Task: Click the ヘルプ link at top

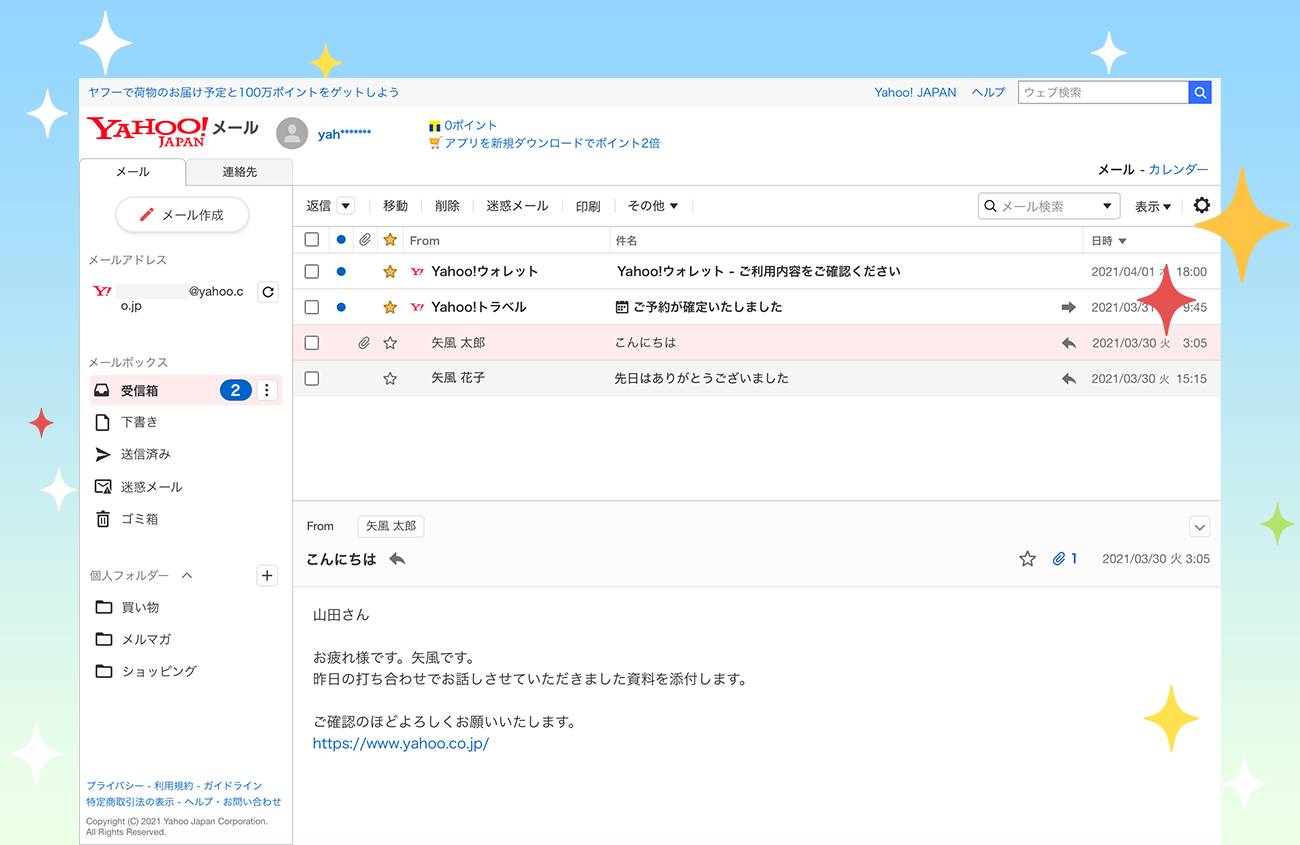Action: tap(988, 92)
